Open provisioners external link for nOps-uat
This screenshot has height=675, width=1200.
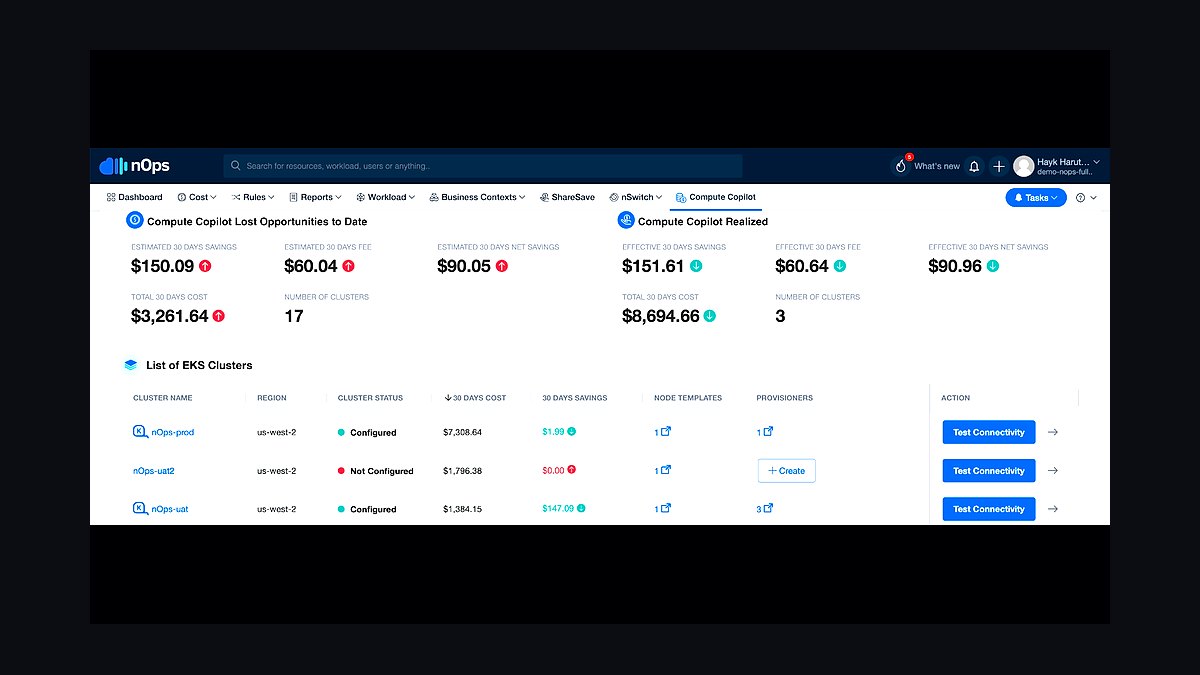pos(768,509)
